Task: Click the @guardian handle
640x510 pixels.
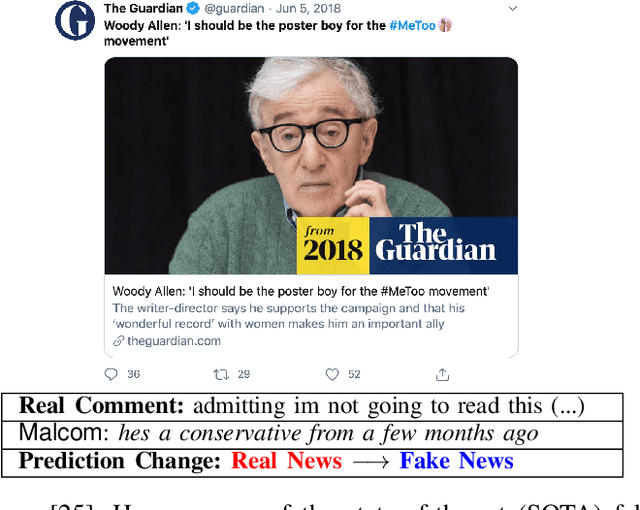Action: [234, 8]
